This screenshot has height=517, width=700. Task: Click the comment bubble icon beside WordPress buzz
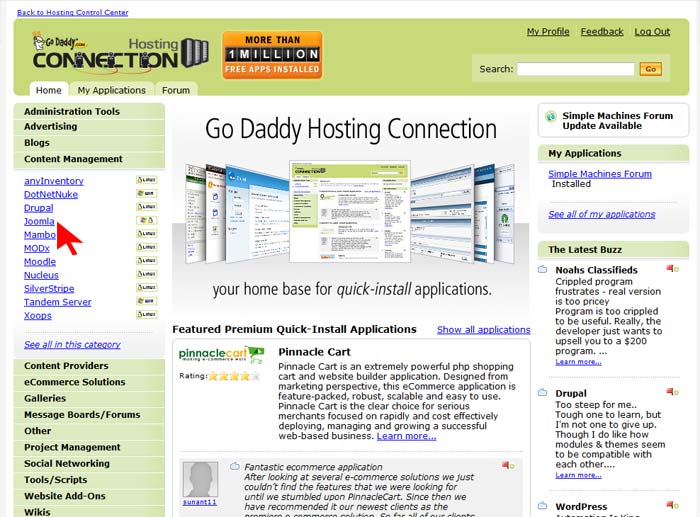pyautogui.click(x=542, y=506)
